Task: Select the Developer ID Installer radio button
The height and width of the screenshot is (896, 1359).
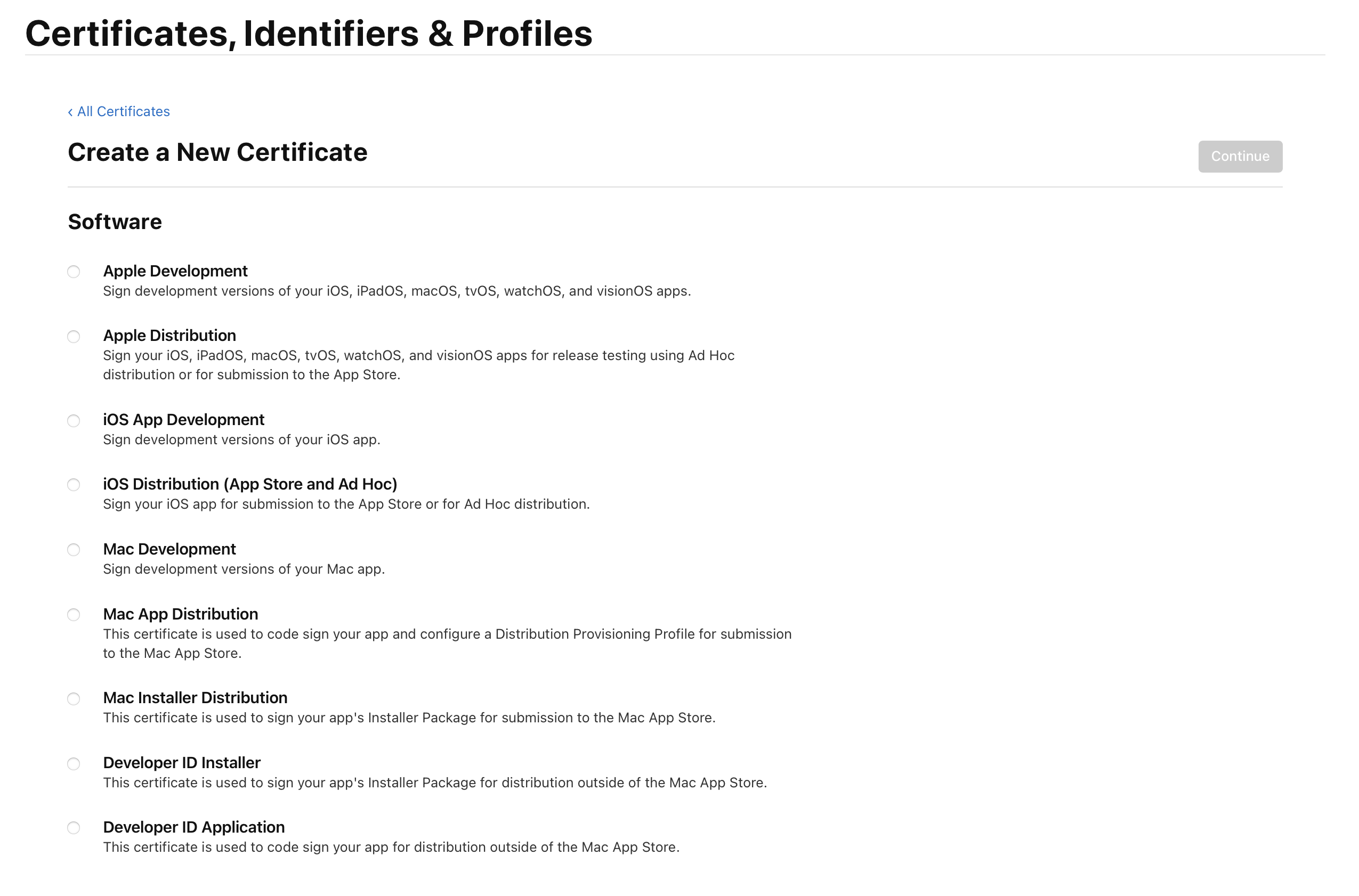Action: (74, 765)
